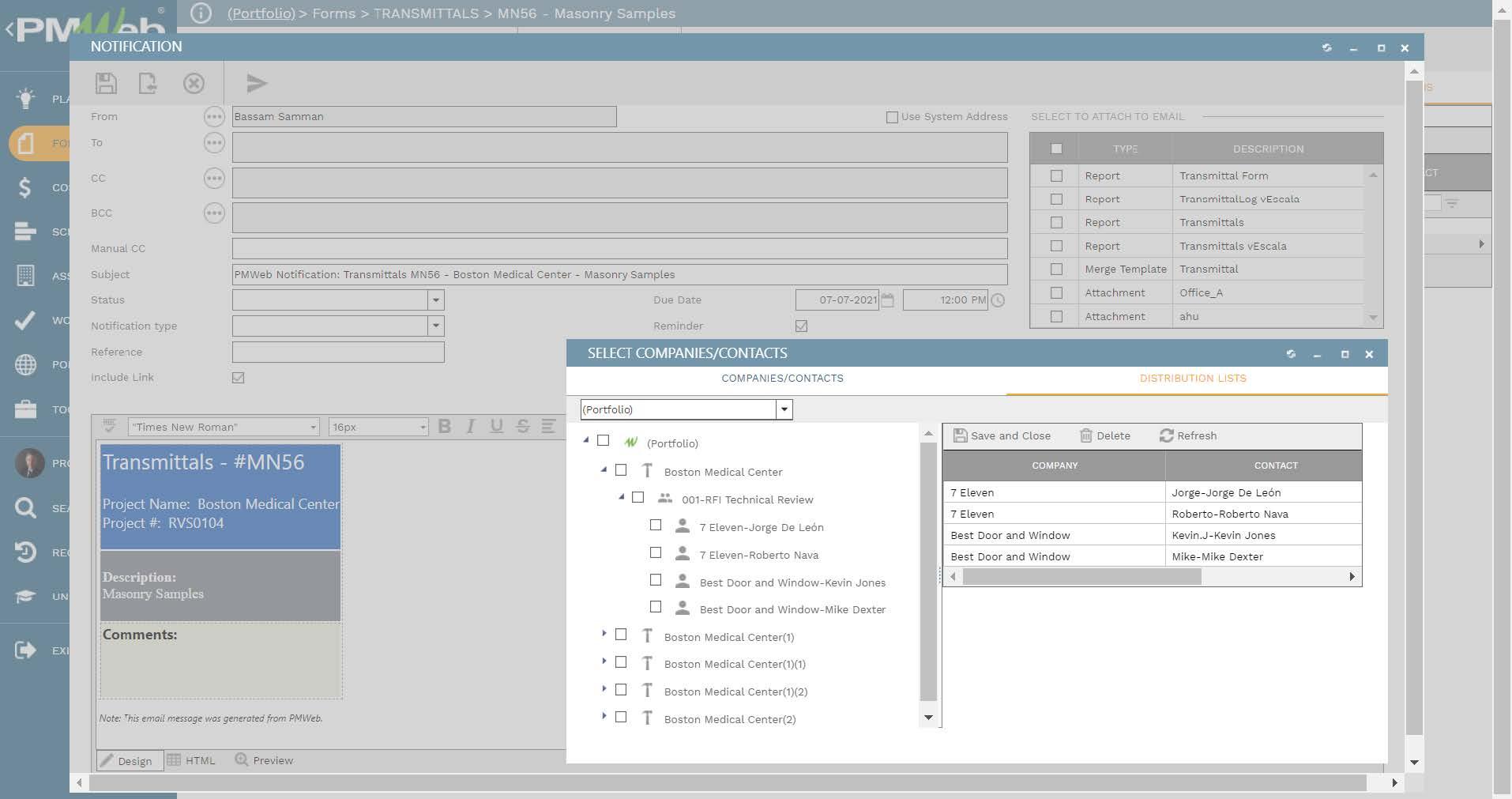The width and height of the screenshot is (1512, 799).
Task: Click the Cancel circle-X icon in Notification toolbar
Action: (194, 83)
